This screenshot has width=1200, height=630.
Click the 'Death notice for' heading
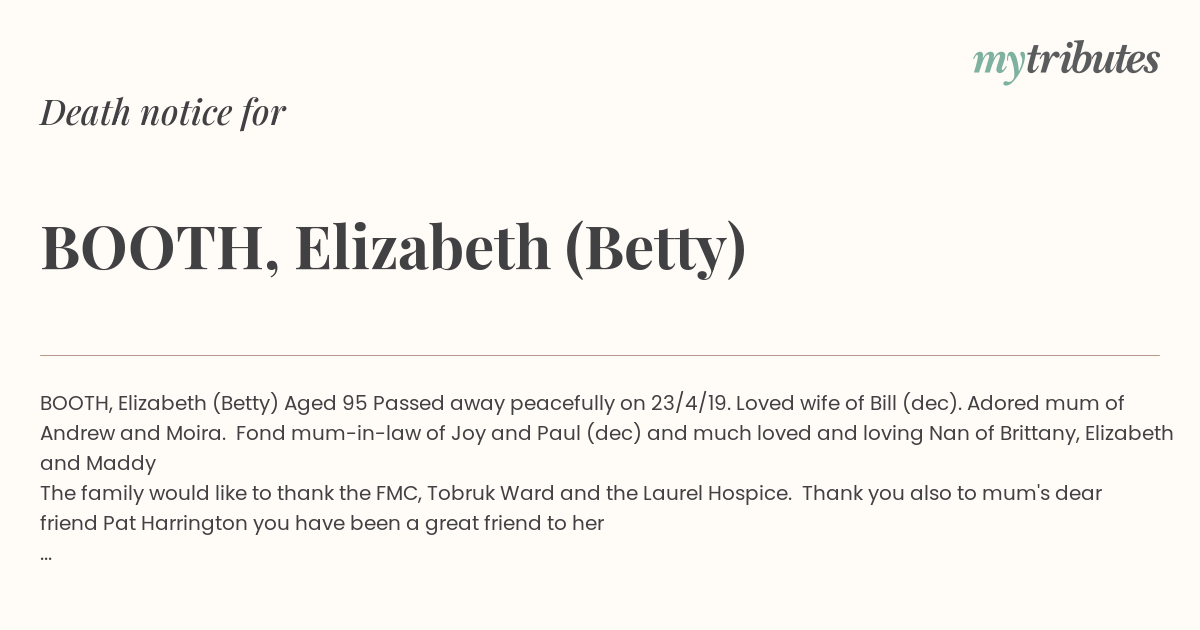[163, 113]
